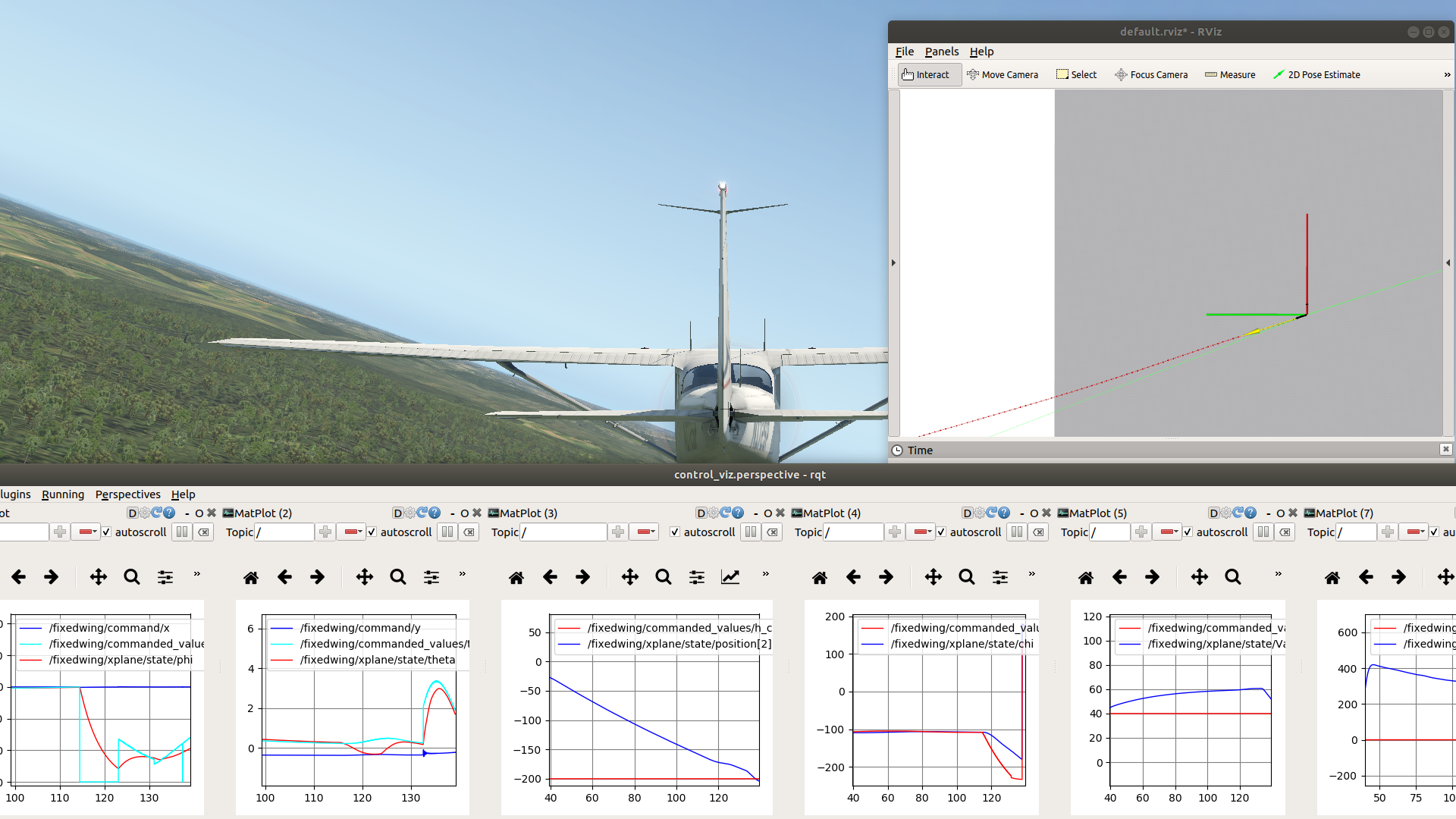This screenshot has width=1456, height=819.
Task: Click home view icon in MatPlot (7)
Action: tap(1332, 577)
